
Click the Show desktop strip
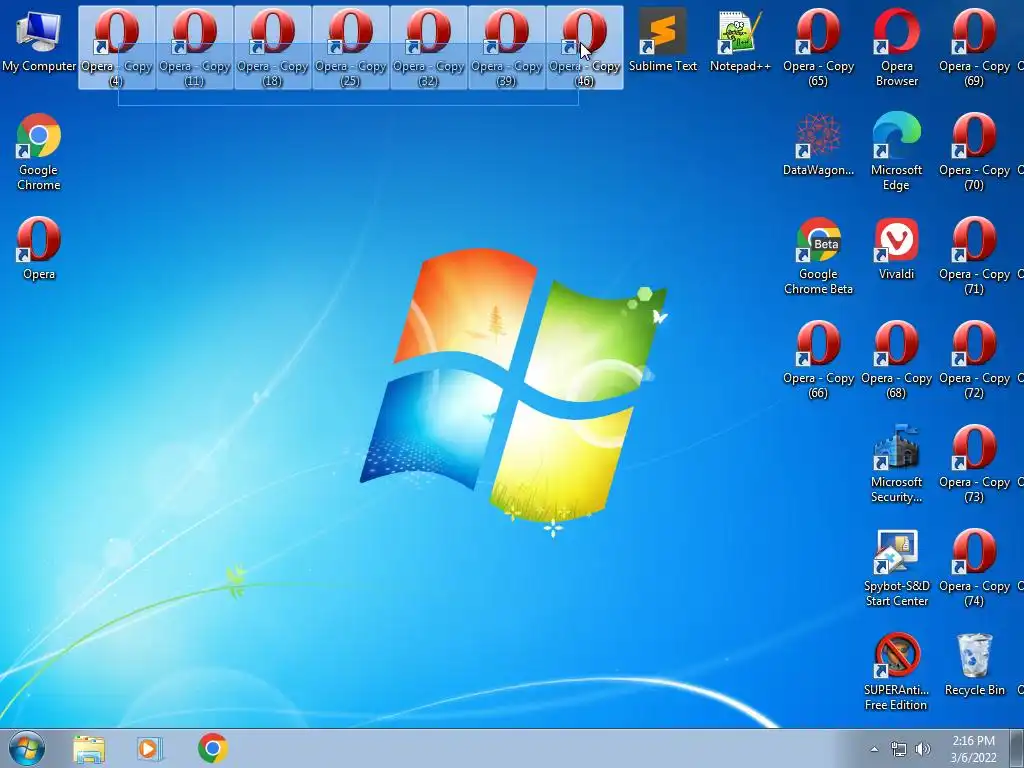point(1017,748)
